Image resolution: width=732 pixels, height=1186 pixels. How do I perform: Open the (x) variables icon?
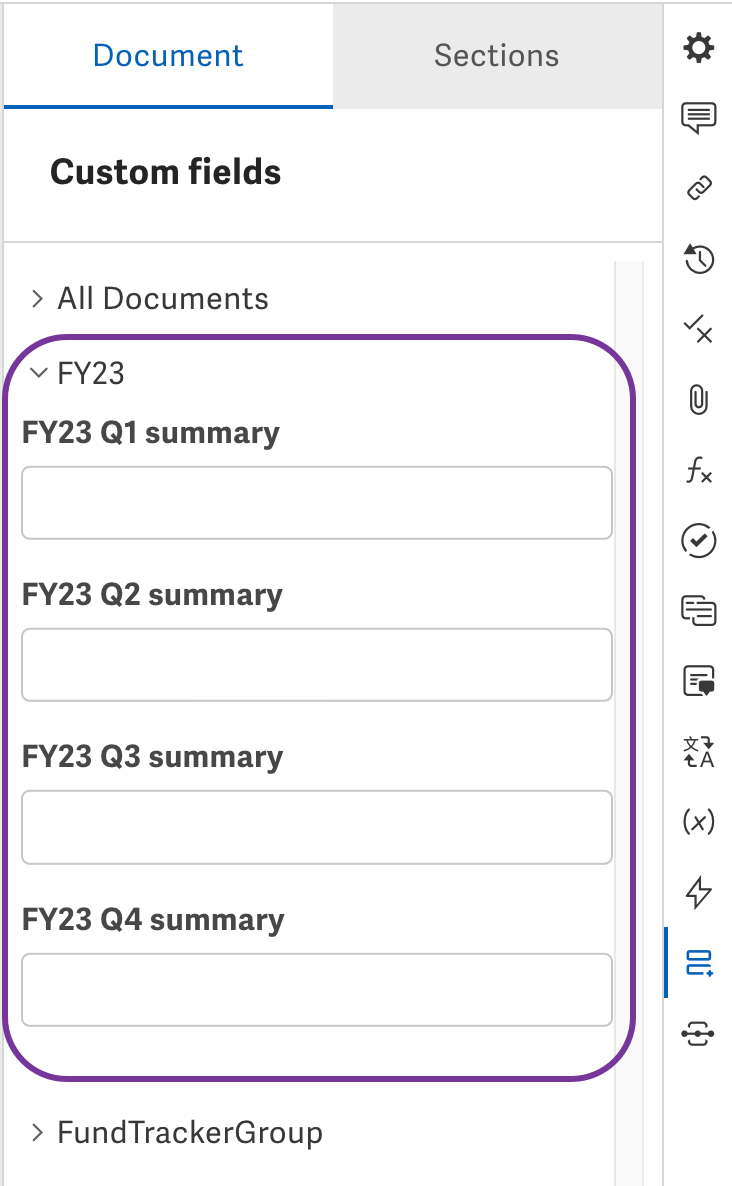point(699,821)
